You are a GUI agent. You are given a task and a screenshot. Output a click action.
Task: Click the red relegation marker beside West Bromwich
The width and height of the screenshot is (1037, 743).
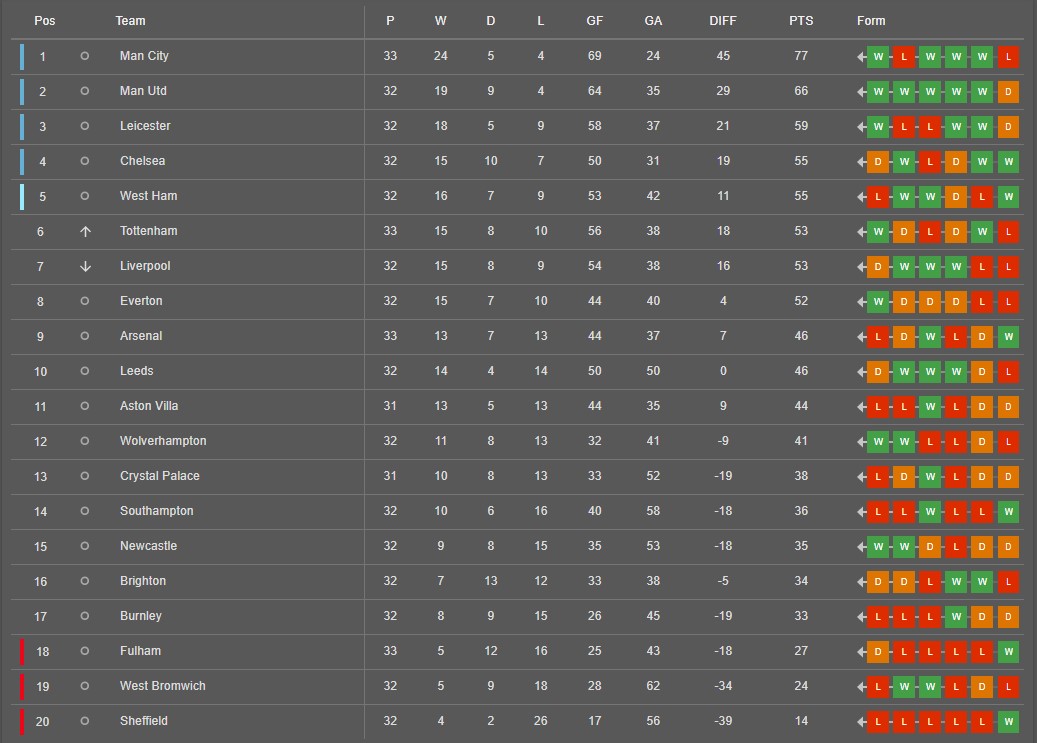click(22, 687)
